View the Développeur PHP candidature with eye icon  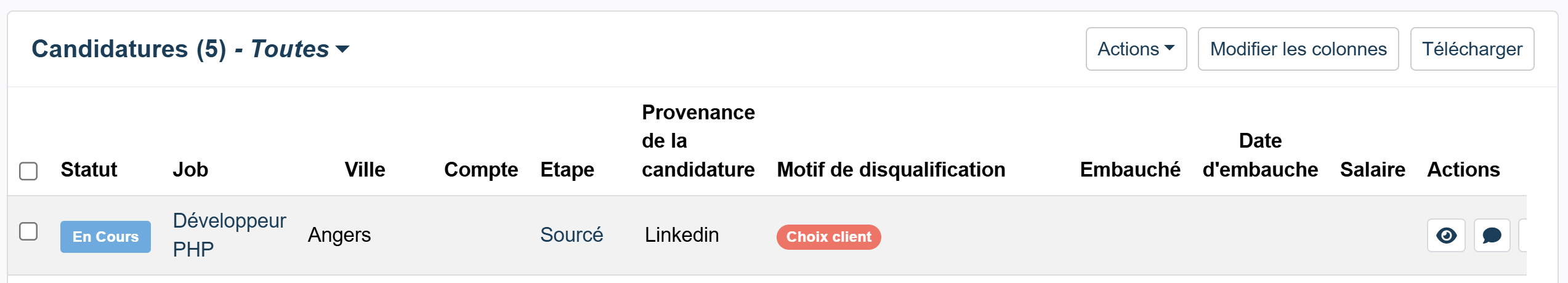click(x=1445, y=236)
